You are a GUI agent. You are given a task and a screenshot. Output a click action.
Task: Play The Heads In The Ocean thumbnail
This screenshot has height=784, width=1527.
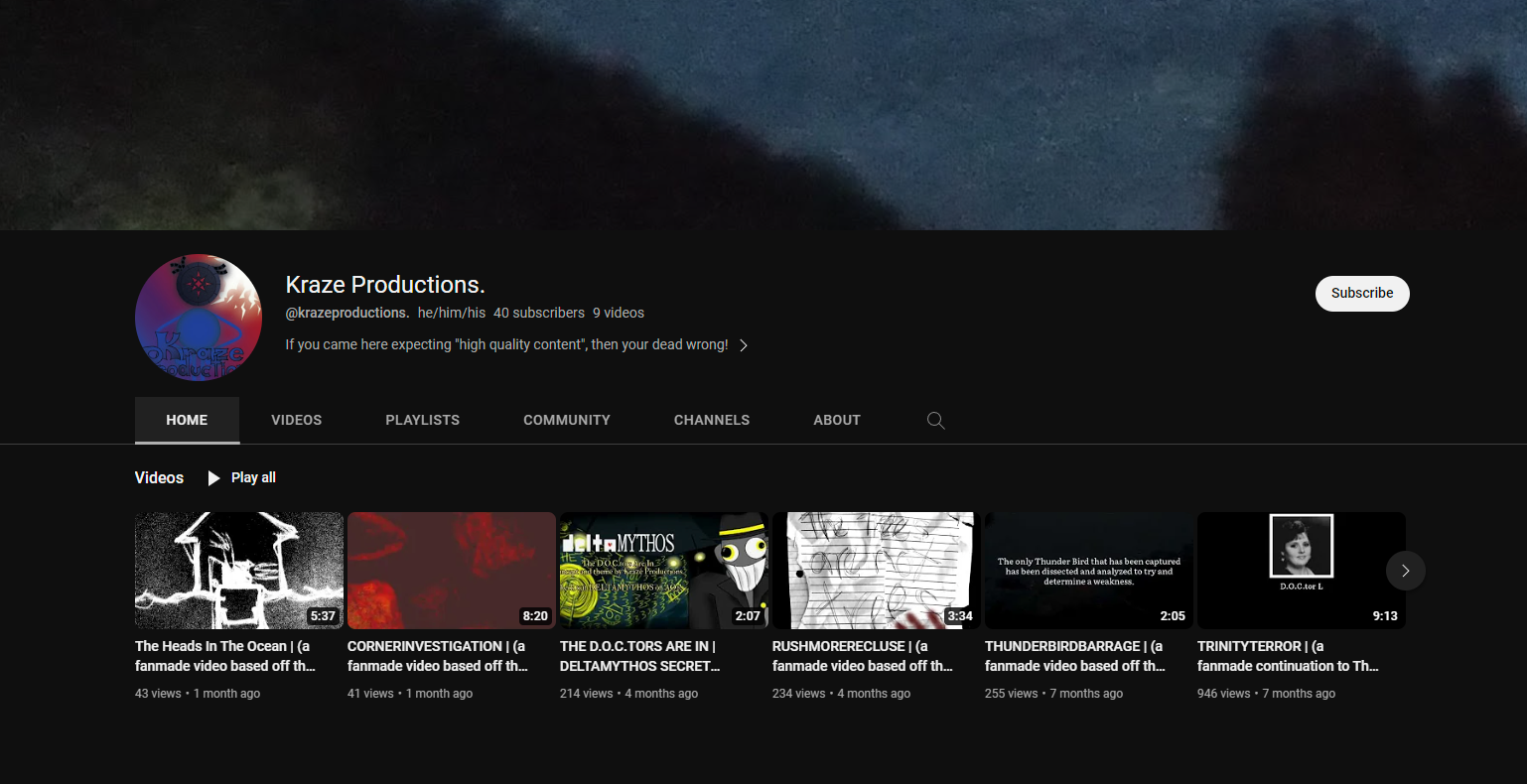[239, 571]
